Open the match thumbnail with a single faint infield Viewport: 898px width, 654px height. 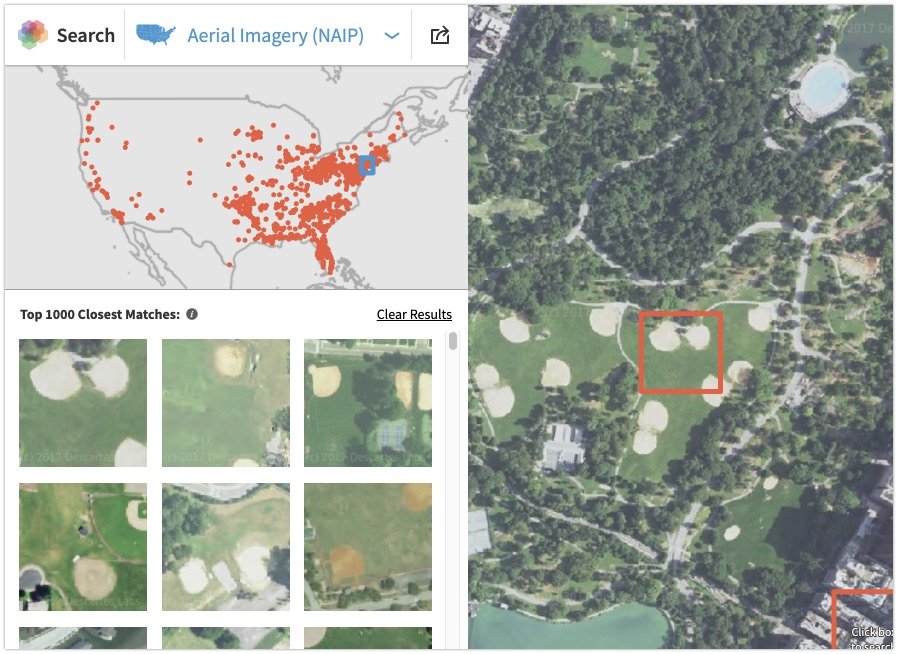[x=226, y=403]
